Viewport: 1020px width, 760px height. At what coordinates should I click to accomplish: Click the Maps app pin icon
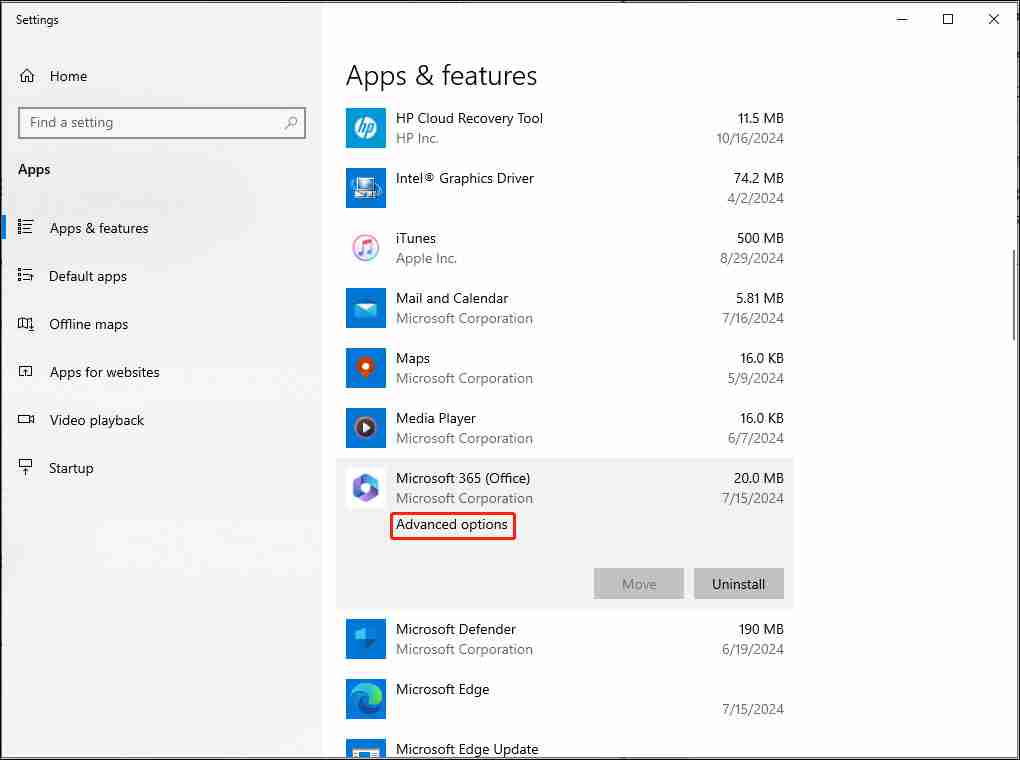[366, 368]
